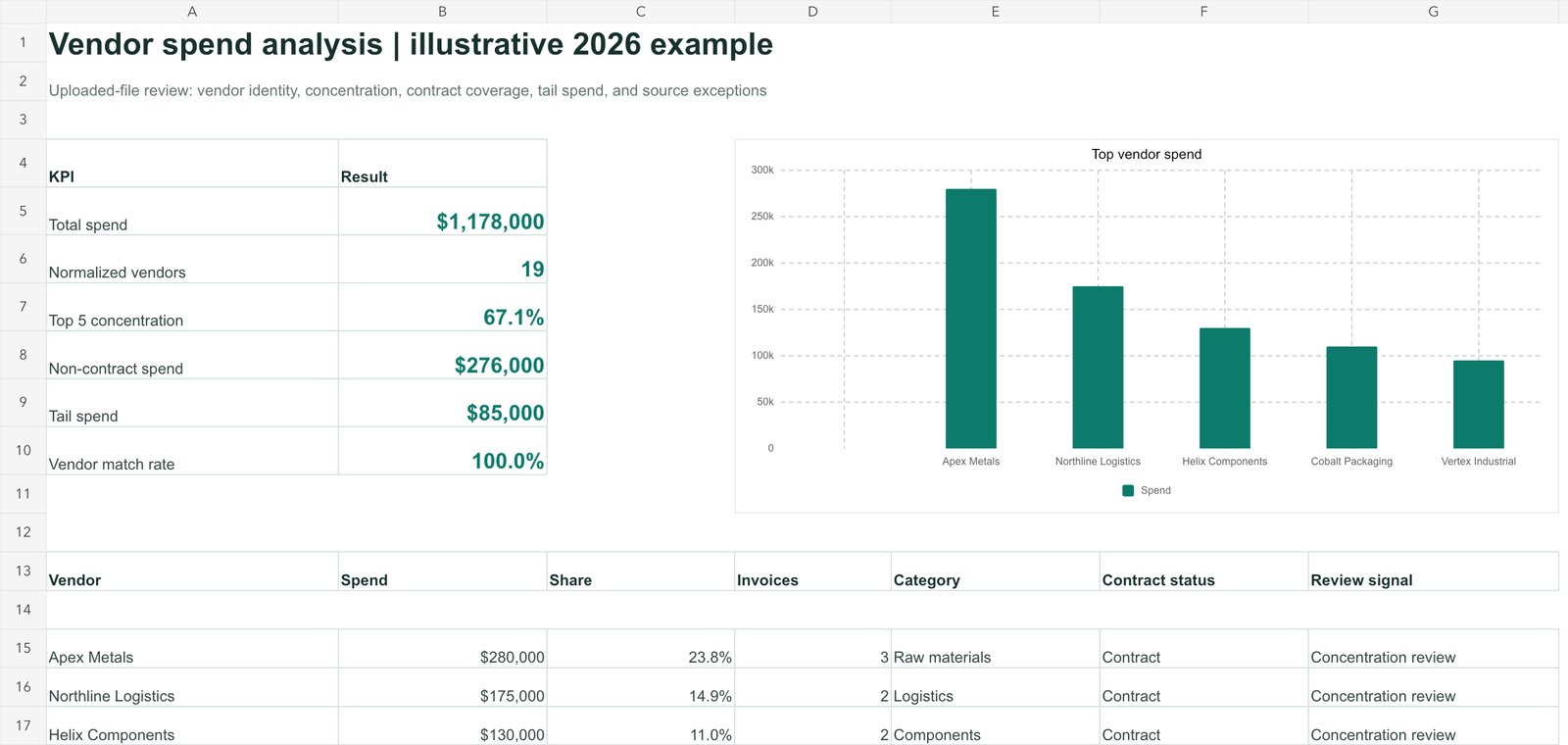Screen dimensions: 1568x745
Task: Click Apex Metals row Concentration review cell
Action: coord(1433,648)
